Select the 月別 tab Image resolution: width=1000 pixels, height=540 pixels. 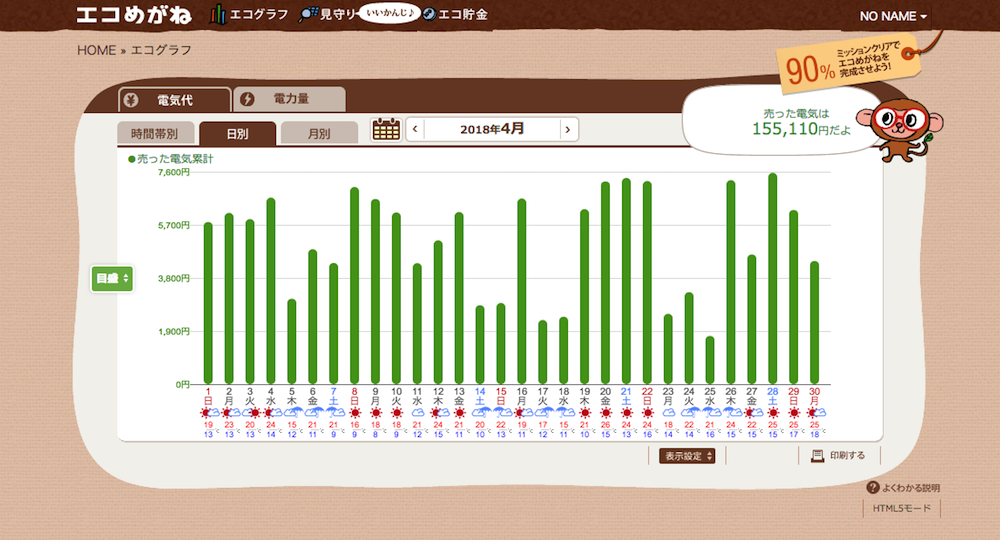[x=318, y=133]
